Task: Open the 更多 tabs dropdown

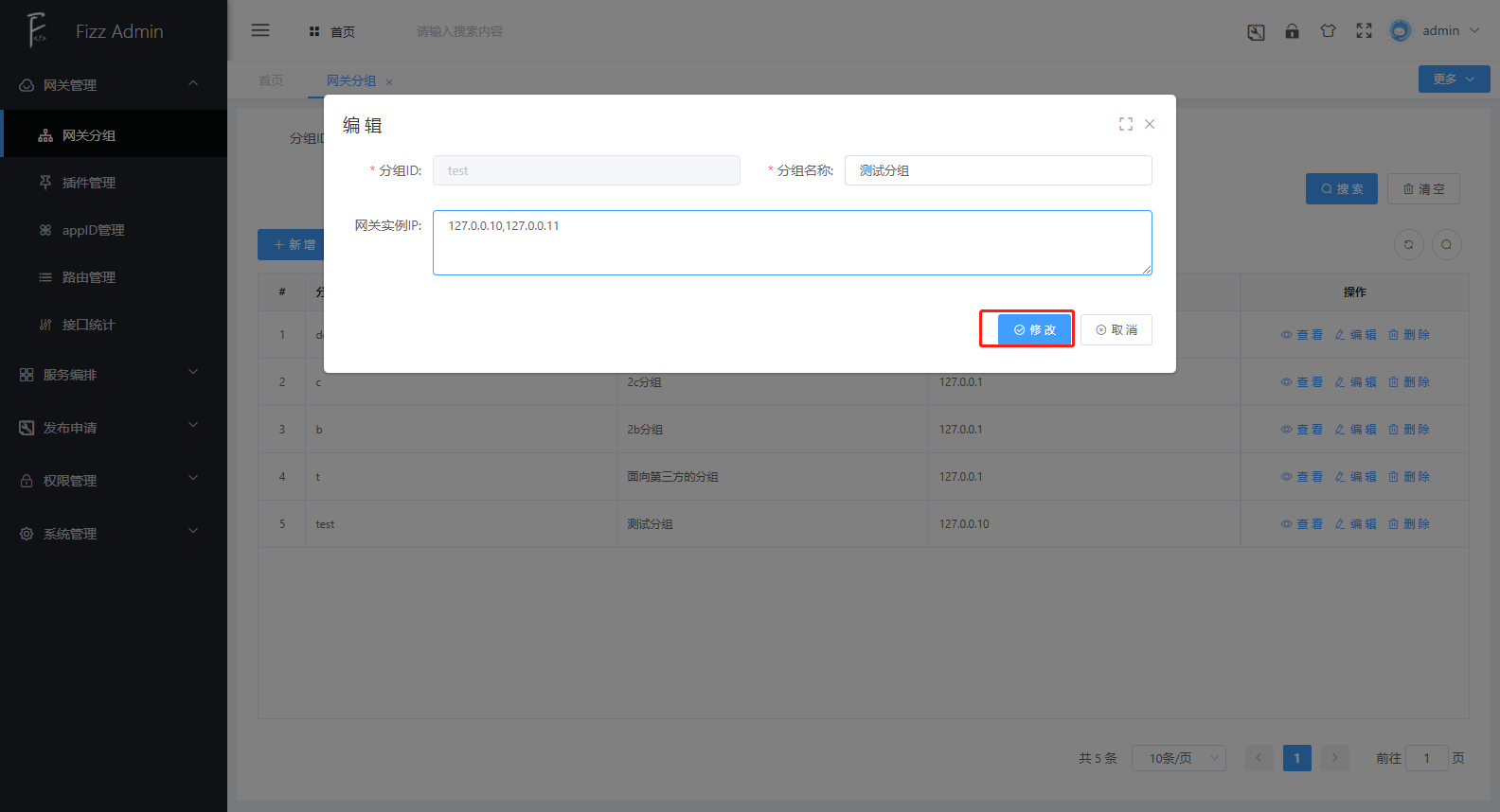Action: click(1453, 79)
